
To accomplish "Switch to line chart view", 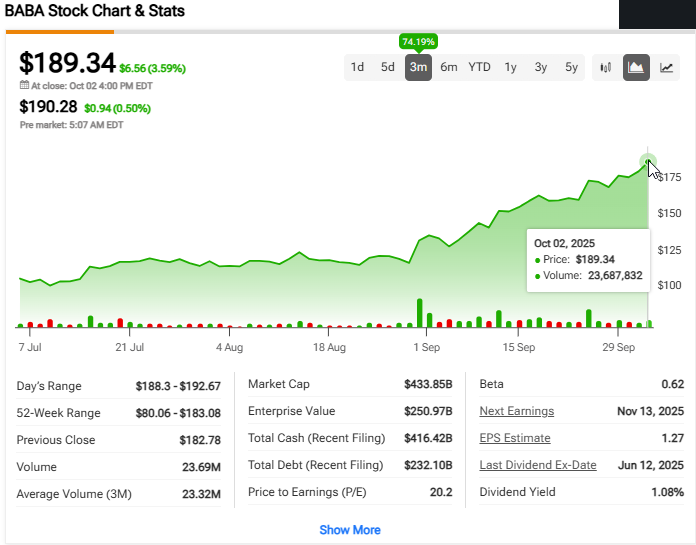I will tap(666, 68).
